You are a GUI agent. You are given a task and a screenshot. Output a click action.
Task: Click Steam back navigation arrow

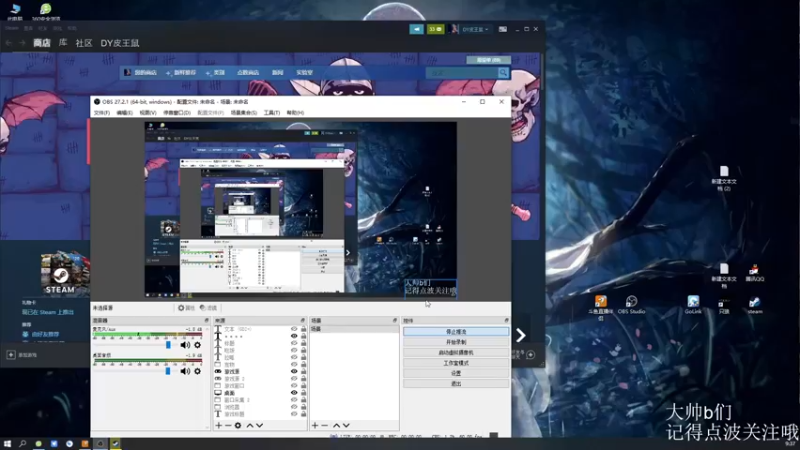pos(9,43)
